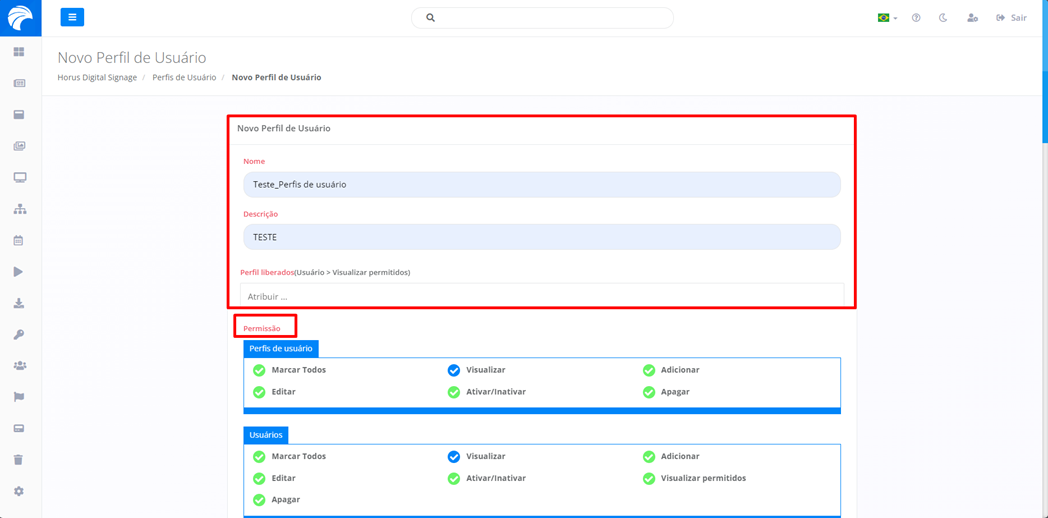Click the monitor screen icon in sidebar

19,178
